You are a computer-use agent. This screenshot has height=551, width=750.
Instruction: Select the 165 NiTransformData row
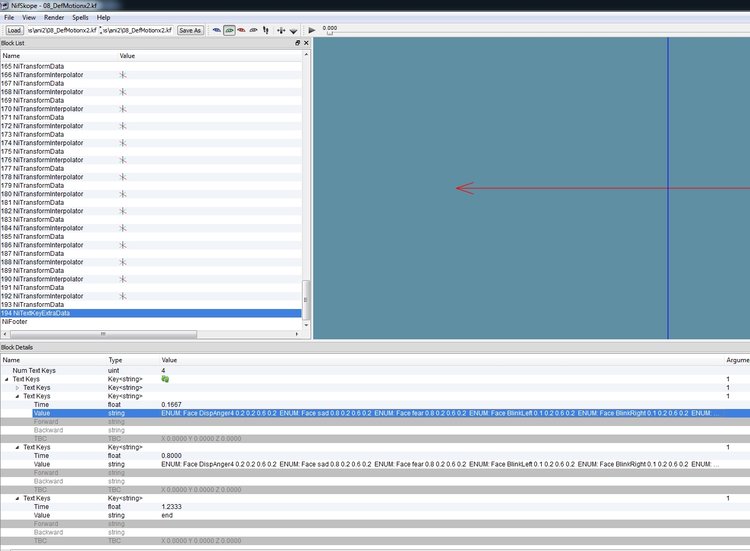[x=151, y=66]
